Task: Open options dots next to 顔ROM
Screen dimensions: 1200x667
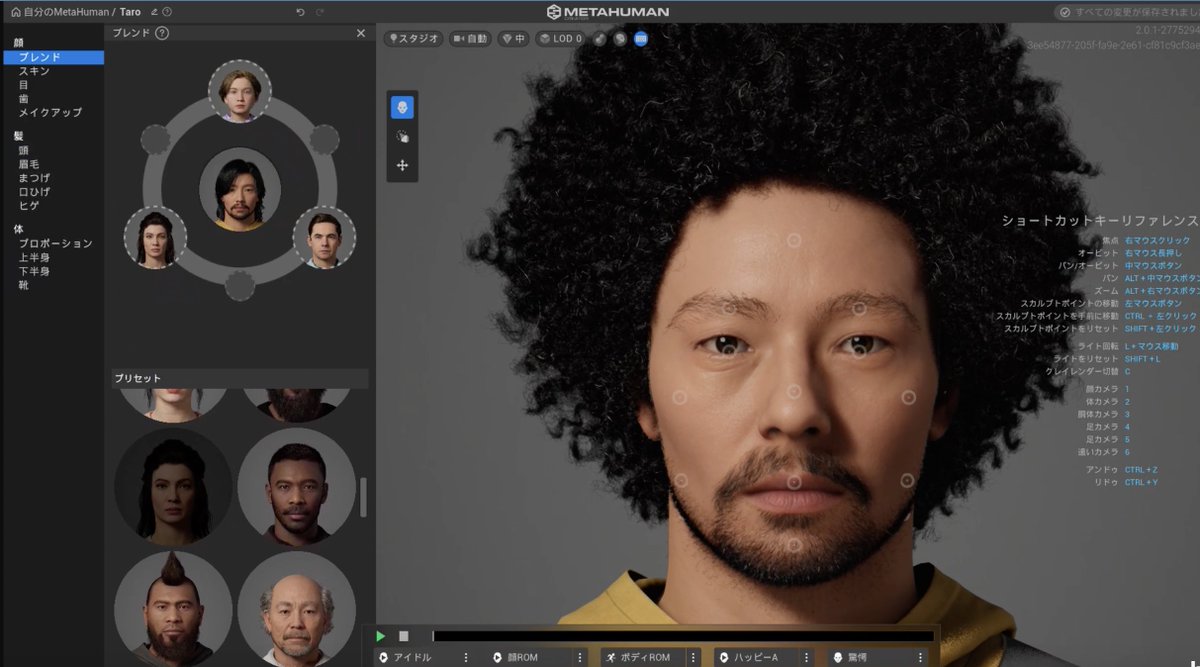Action: click(579, 657)
